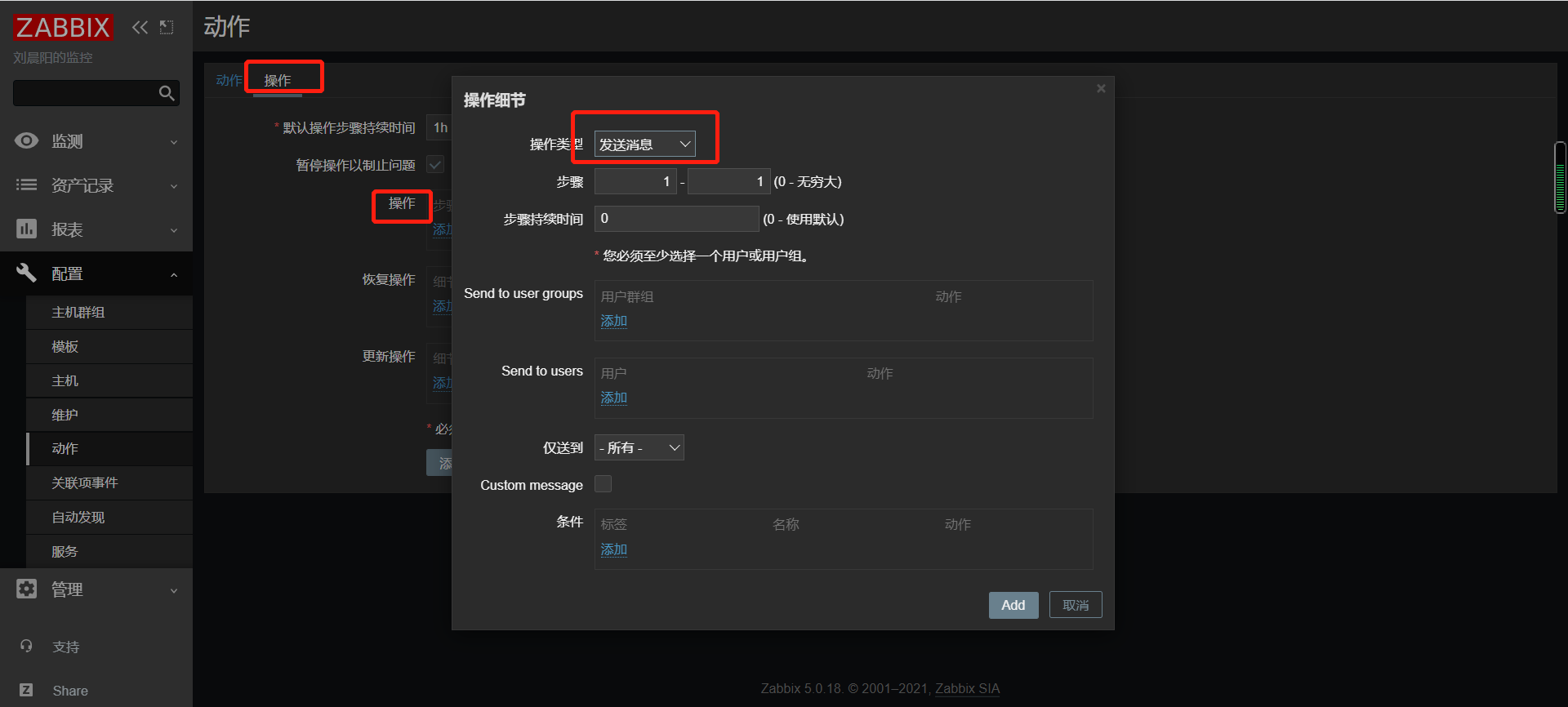Select 动作 in sidebar menu
The width and height of the screenshot is (1568, 707).
(109, 448)
